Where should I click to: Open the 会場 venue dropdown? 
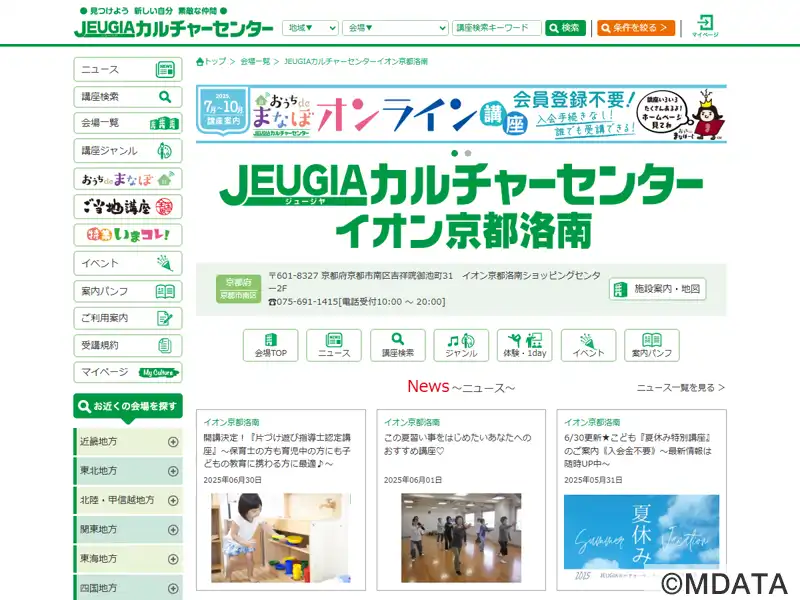(x=395, y=28)
